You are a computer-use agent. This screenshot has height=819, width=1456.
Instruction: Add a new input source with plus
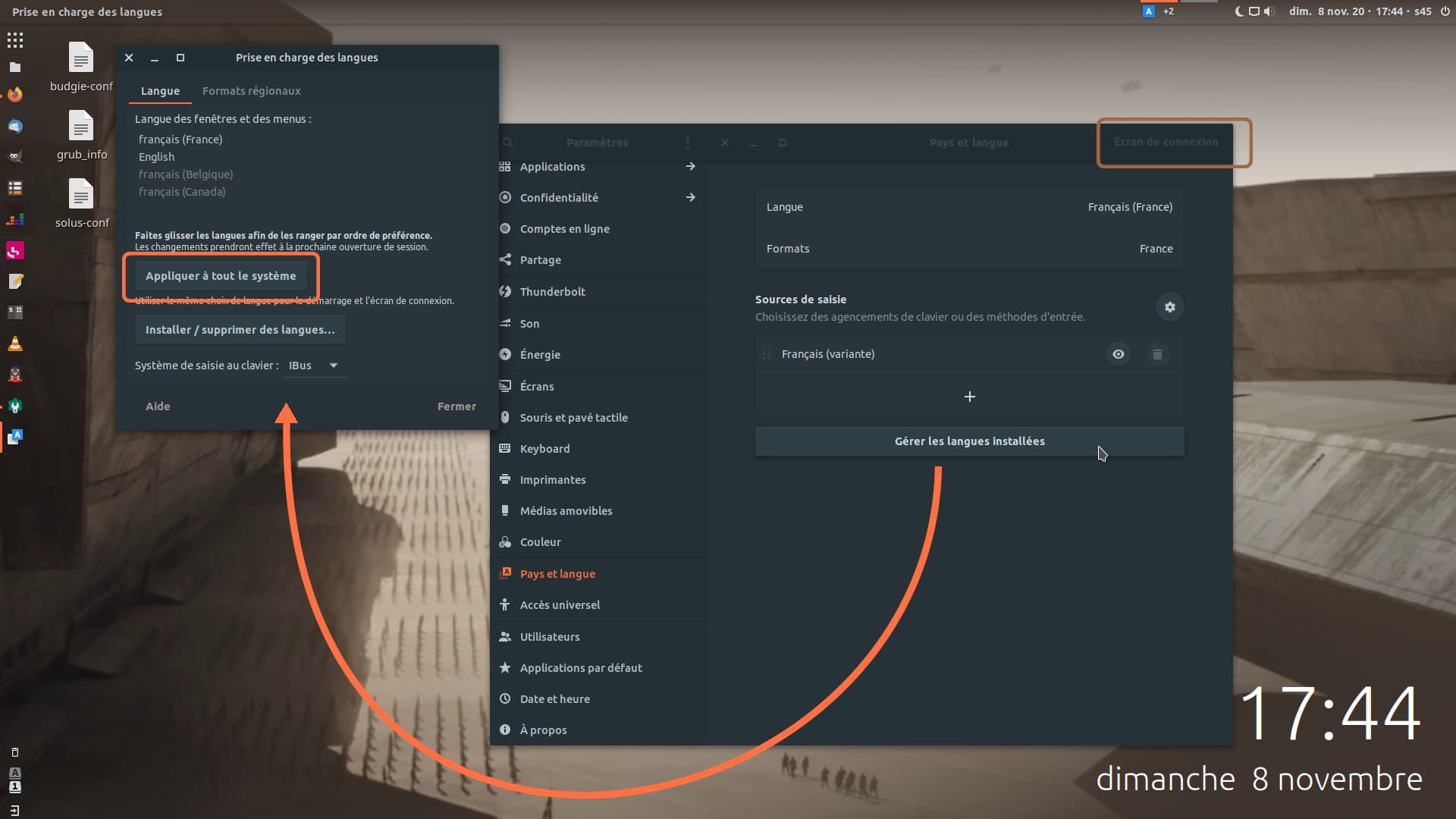tap(969, 397)
